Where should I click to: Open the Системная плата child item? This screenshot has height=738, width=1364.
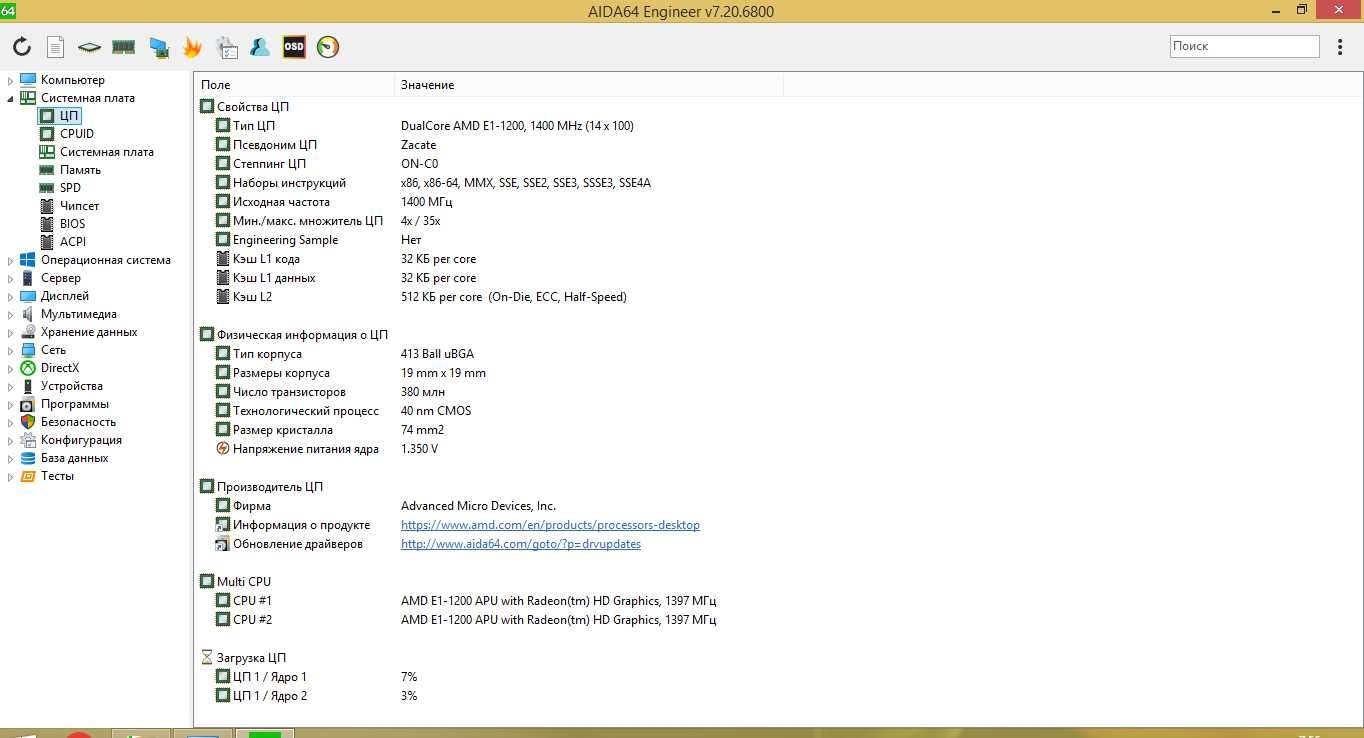coord(107,152)
